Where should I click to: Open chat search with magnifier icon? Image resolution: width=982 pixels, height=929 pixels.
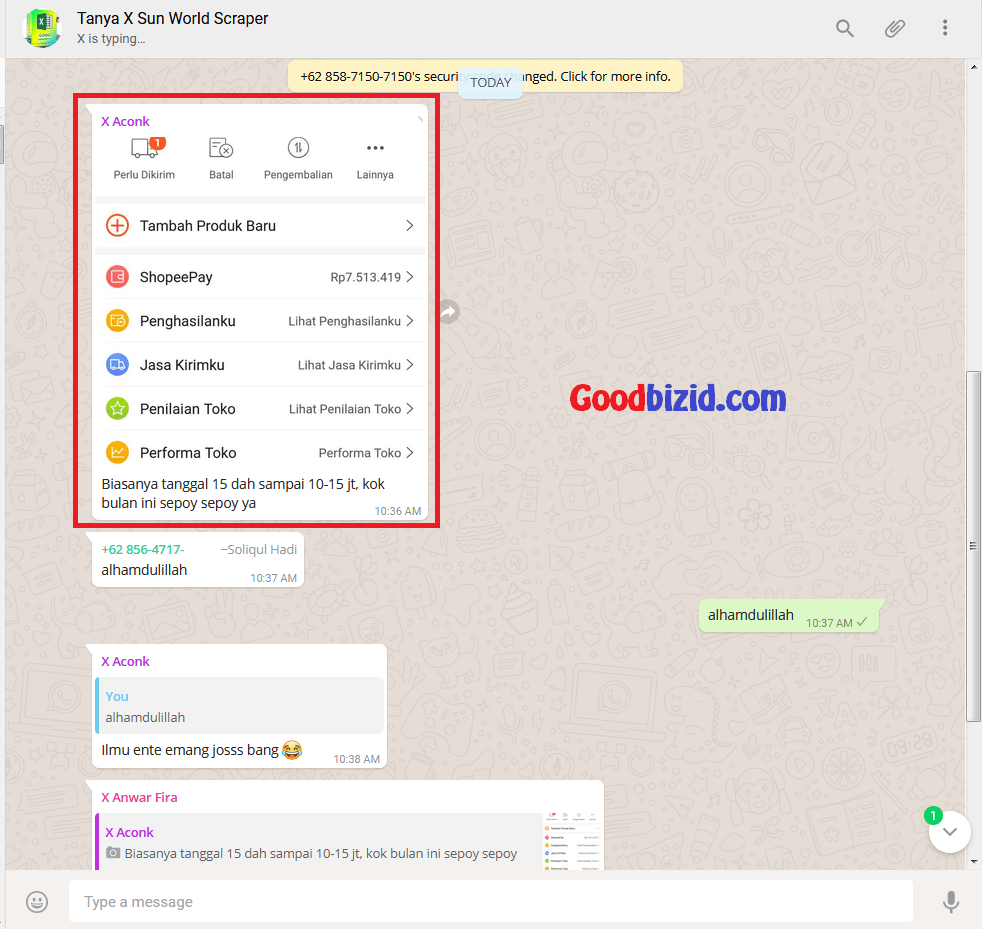(844, 28)
